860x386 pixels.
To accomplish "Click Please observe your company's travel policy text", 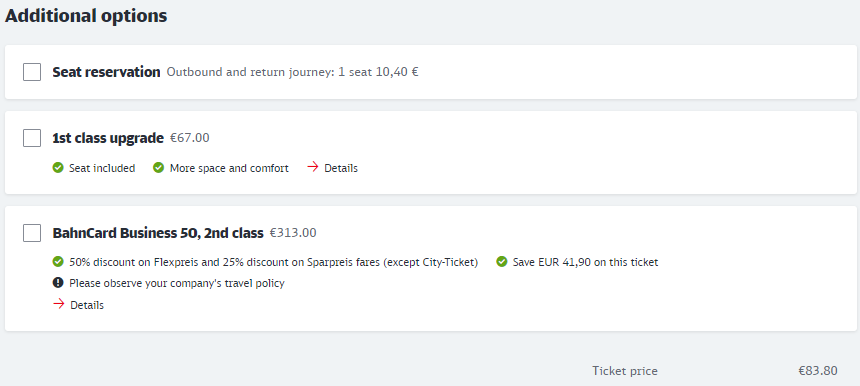I will click(177, 283).
